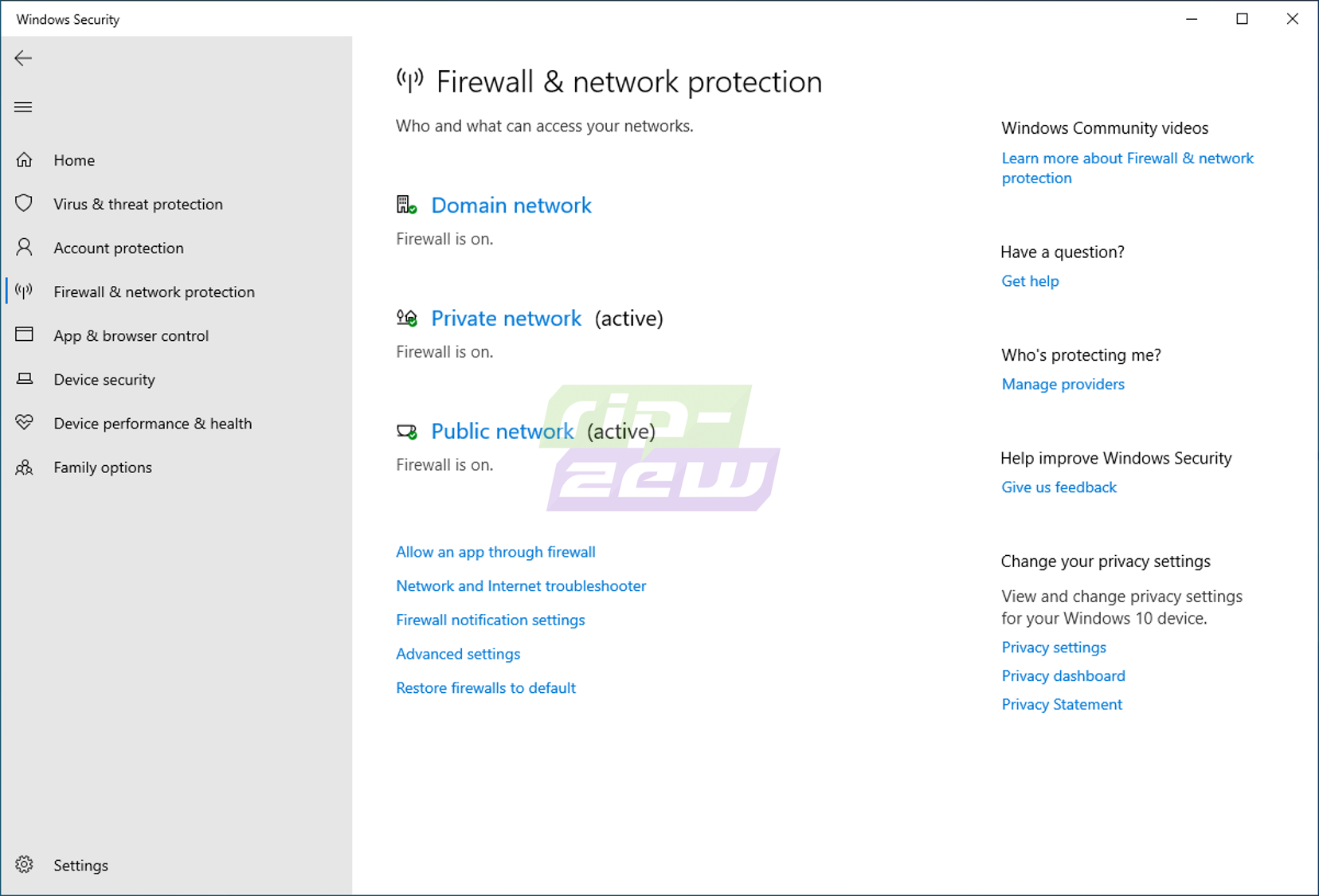The width and height of the screenshot is (1319, 896).
Task: Click the back arrow navigation button
Action: (x=23, y=58)
